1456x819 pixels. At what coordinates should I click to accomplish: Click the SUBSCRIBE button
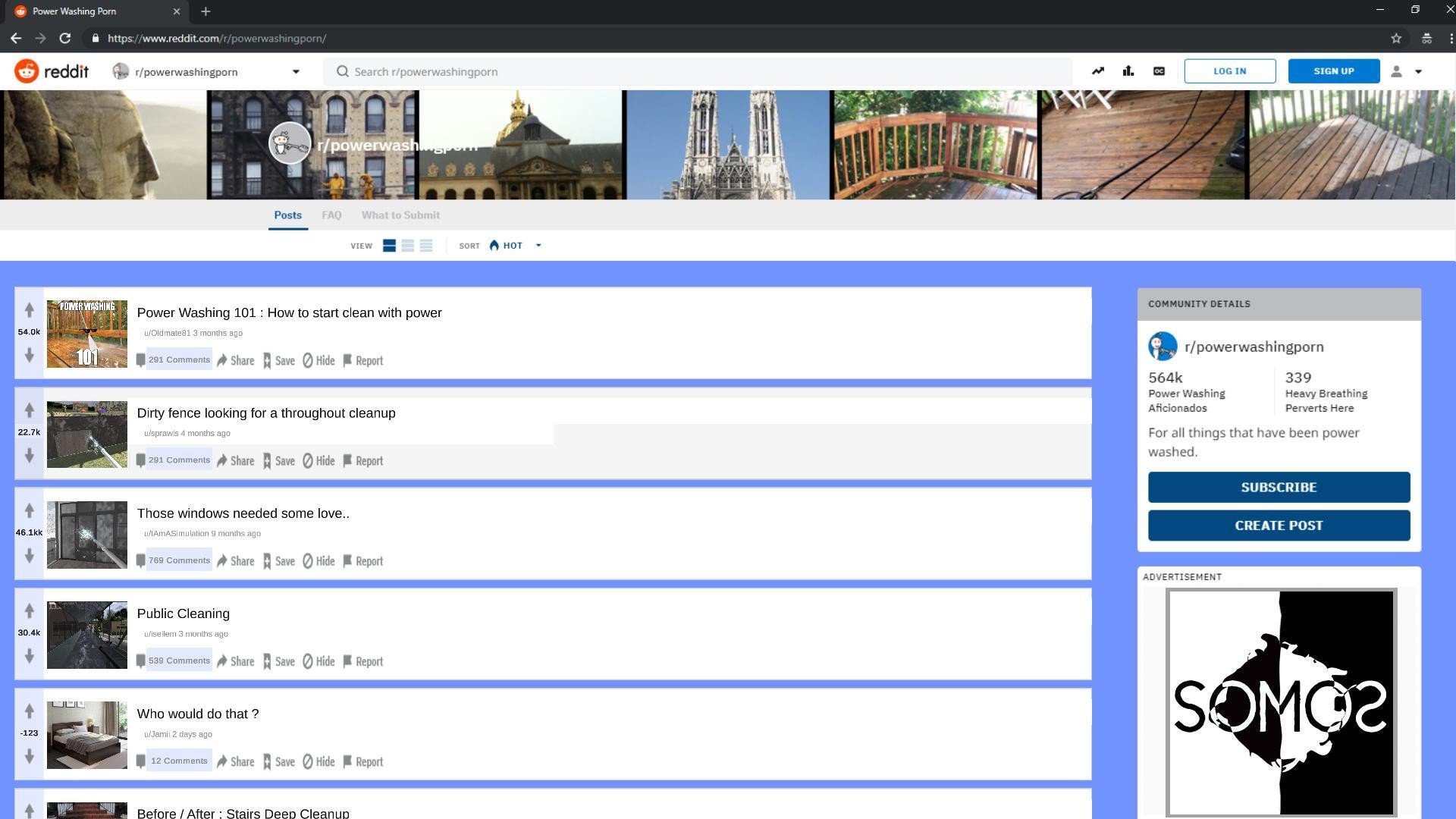(1279, 487)
